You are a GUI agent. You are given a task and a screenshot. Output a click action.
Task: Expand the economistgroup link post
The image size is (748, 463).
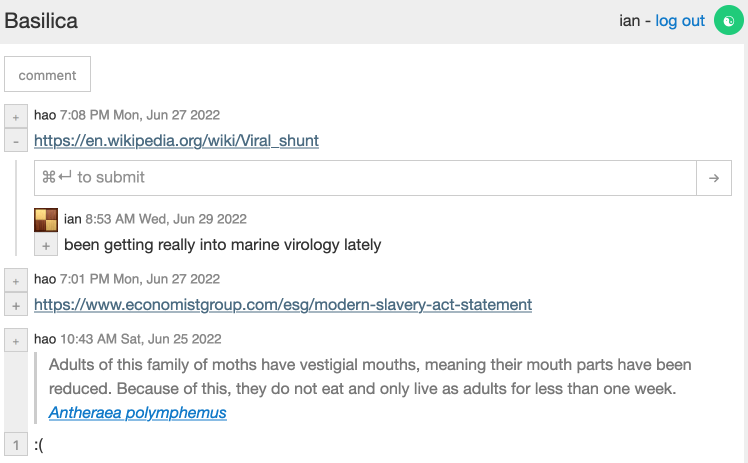(16, 305)
